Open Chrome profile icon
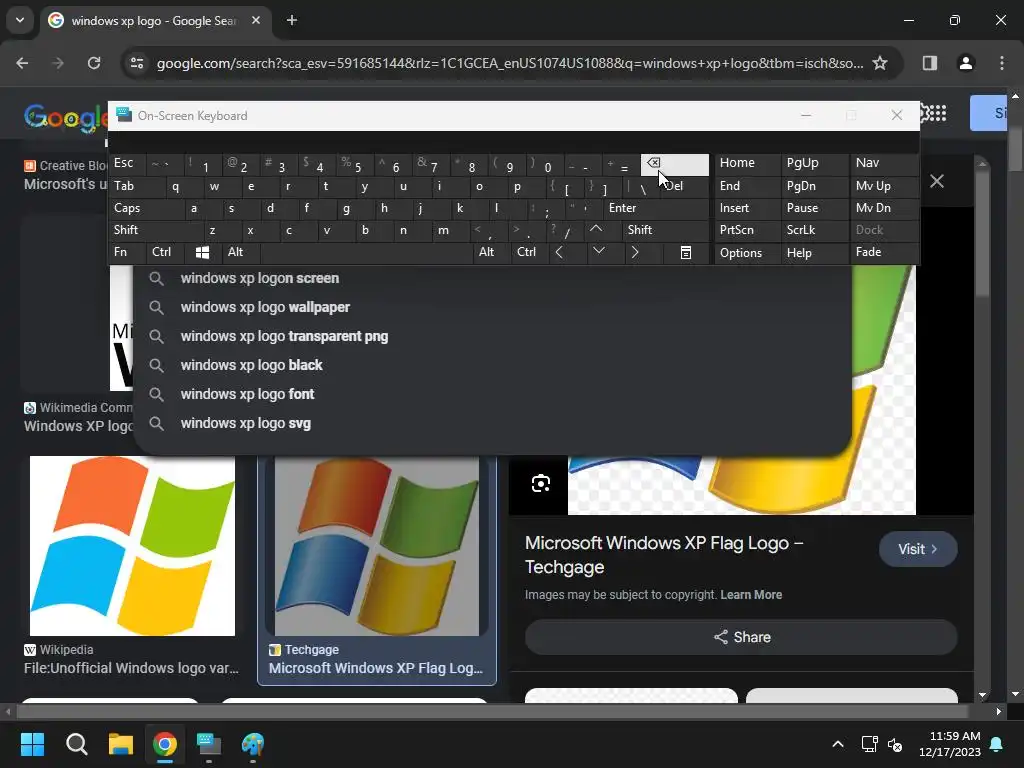 966,63
